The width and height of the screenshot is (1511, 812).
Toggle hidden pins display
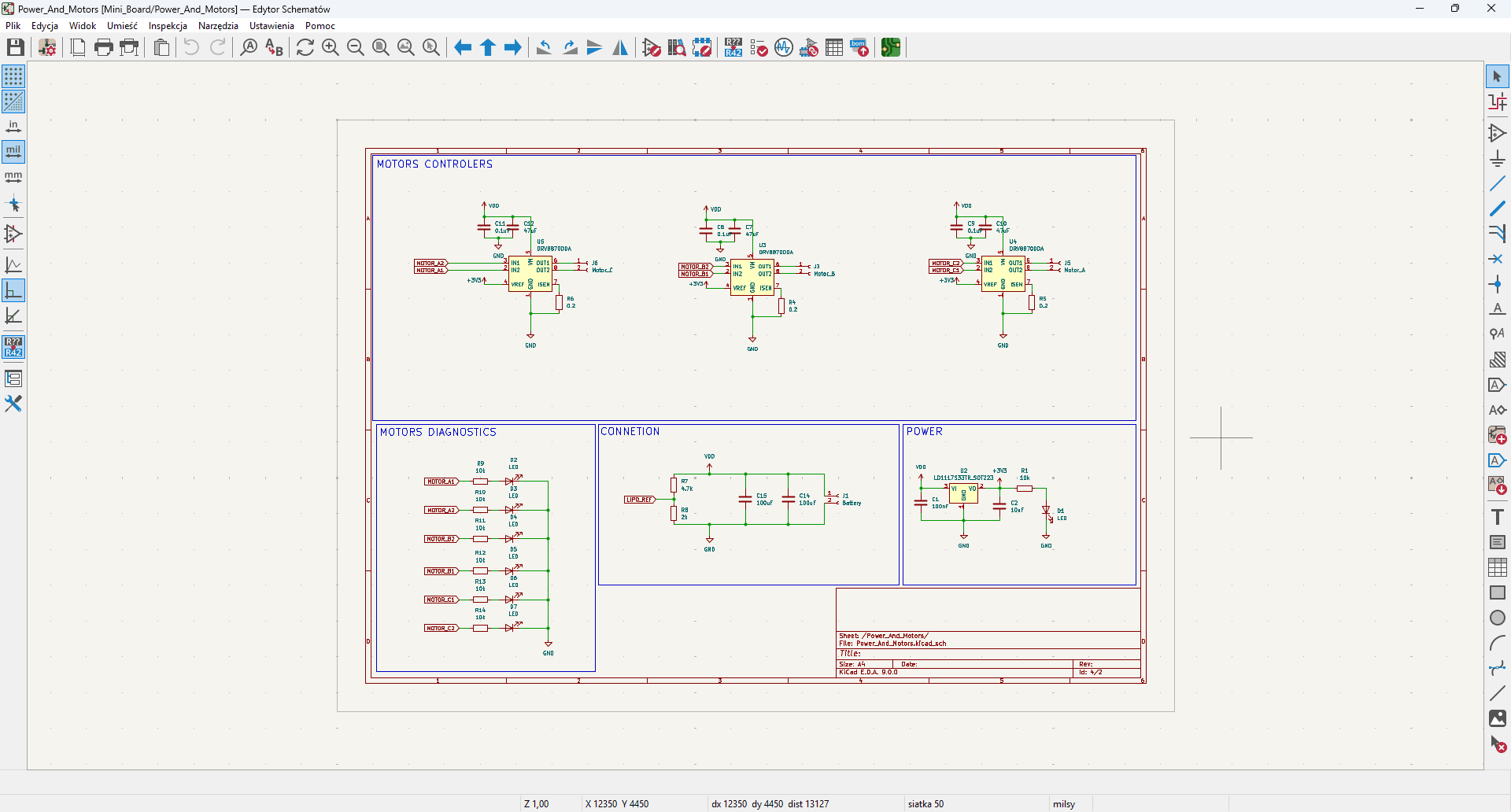(x=13, y=234)
